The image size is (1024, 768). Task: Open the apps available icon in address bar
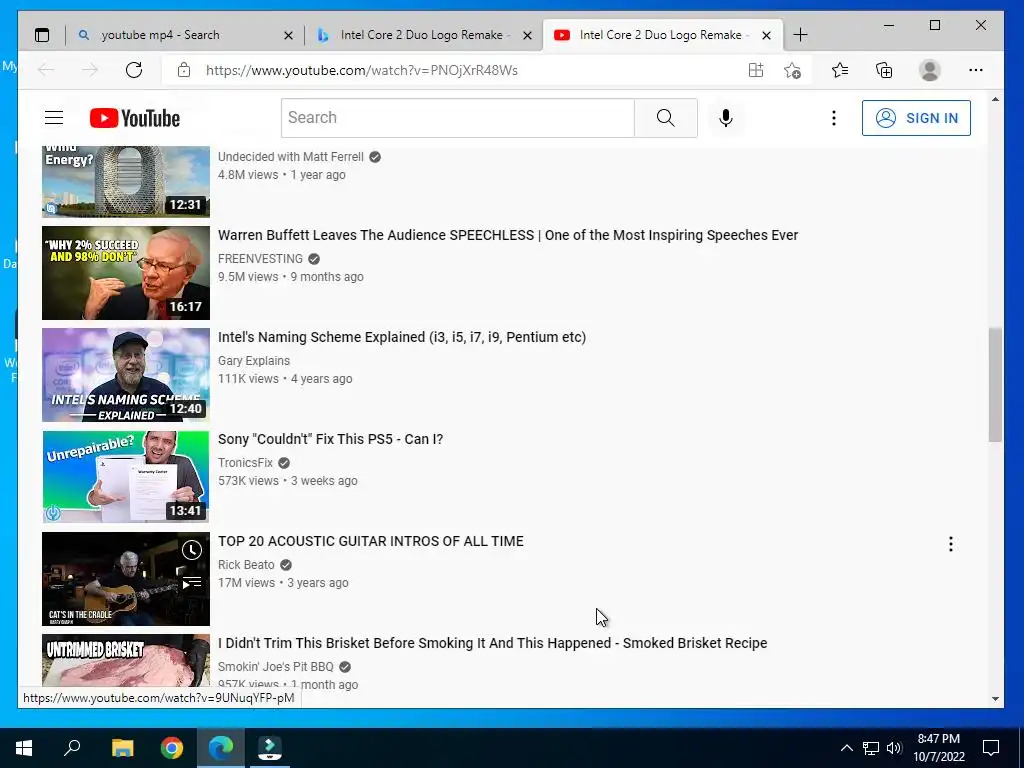click(756, 70)
